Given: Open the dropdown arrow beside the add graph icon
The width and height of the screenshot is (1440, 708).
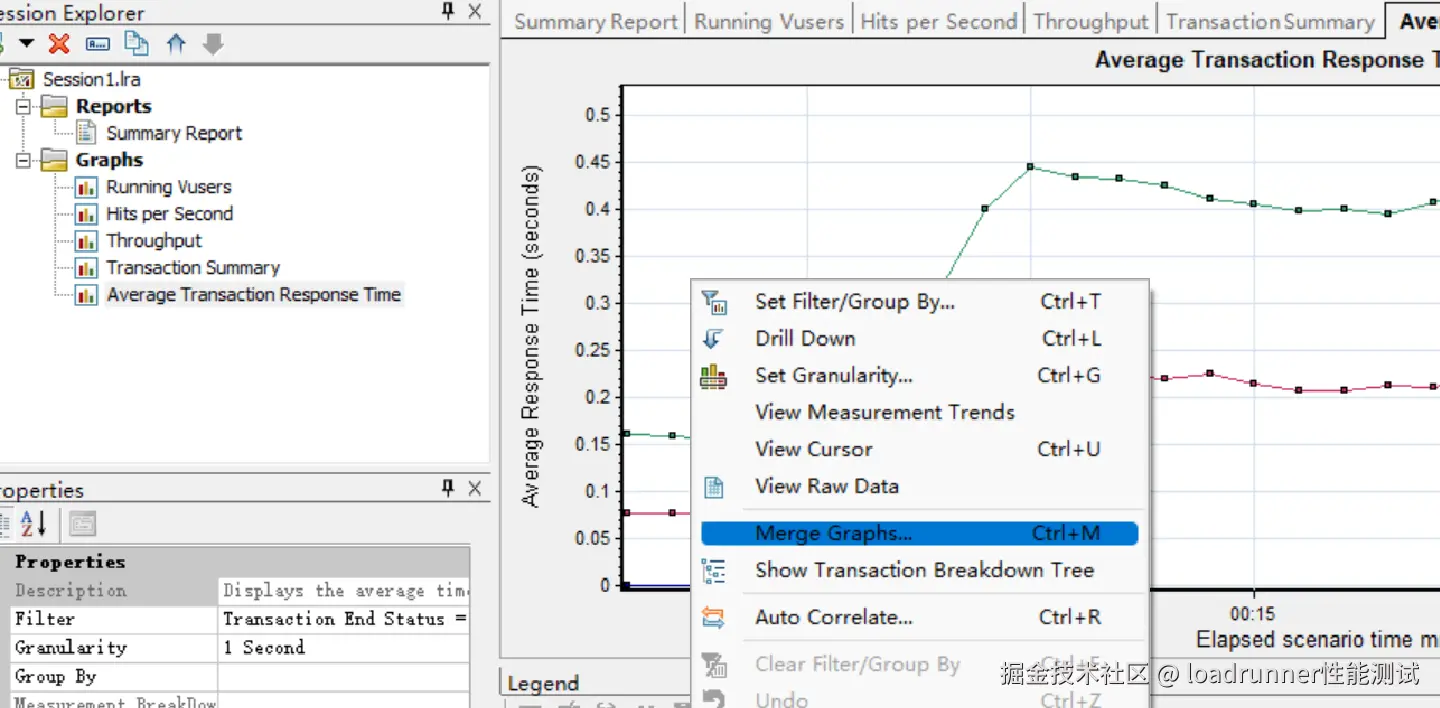Looking at the screenshot, I should [27, 44].
